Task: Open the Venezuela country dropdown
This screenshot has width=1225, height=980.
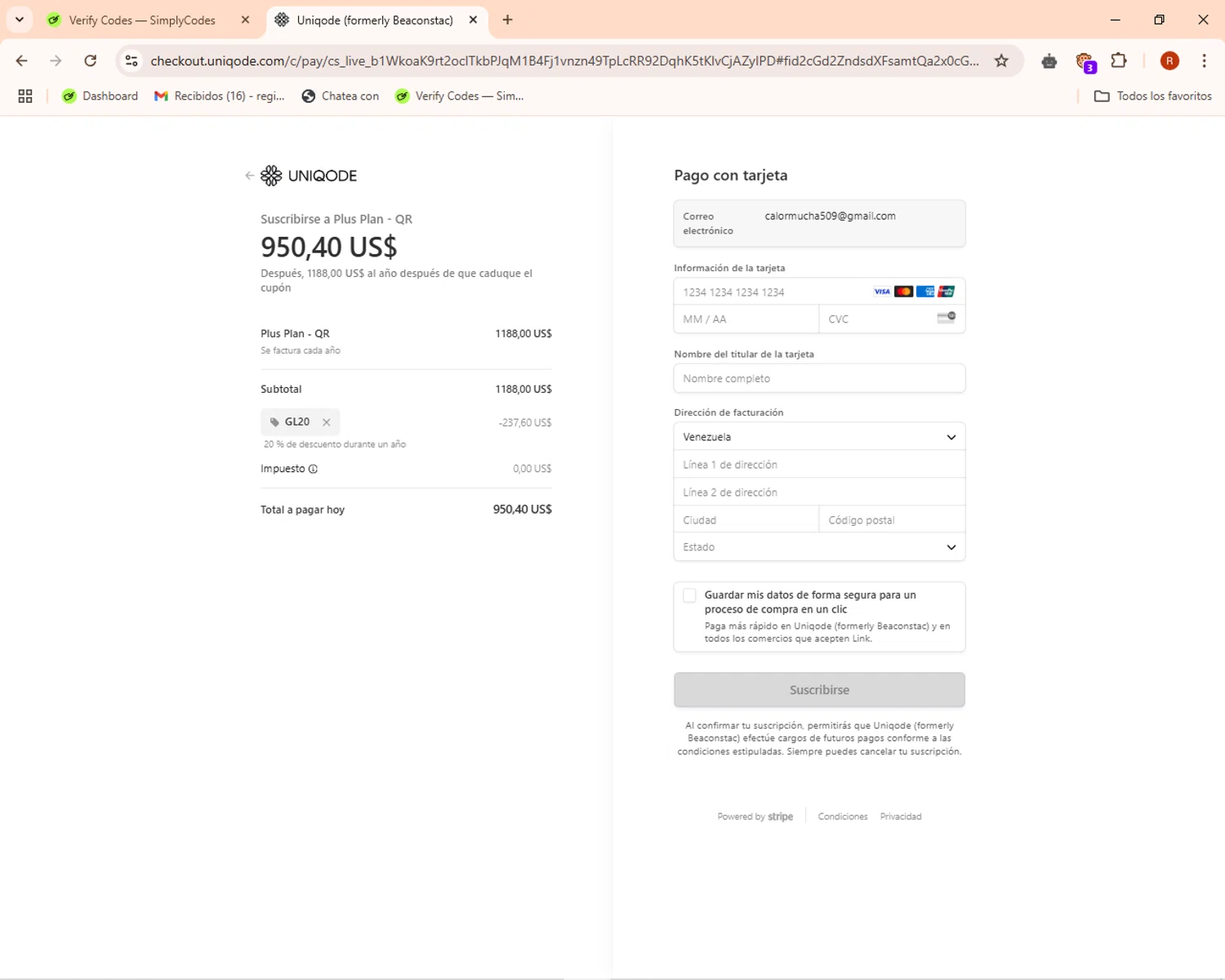Action: pos(819,437)
